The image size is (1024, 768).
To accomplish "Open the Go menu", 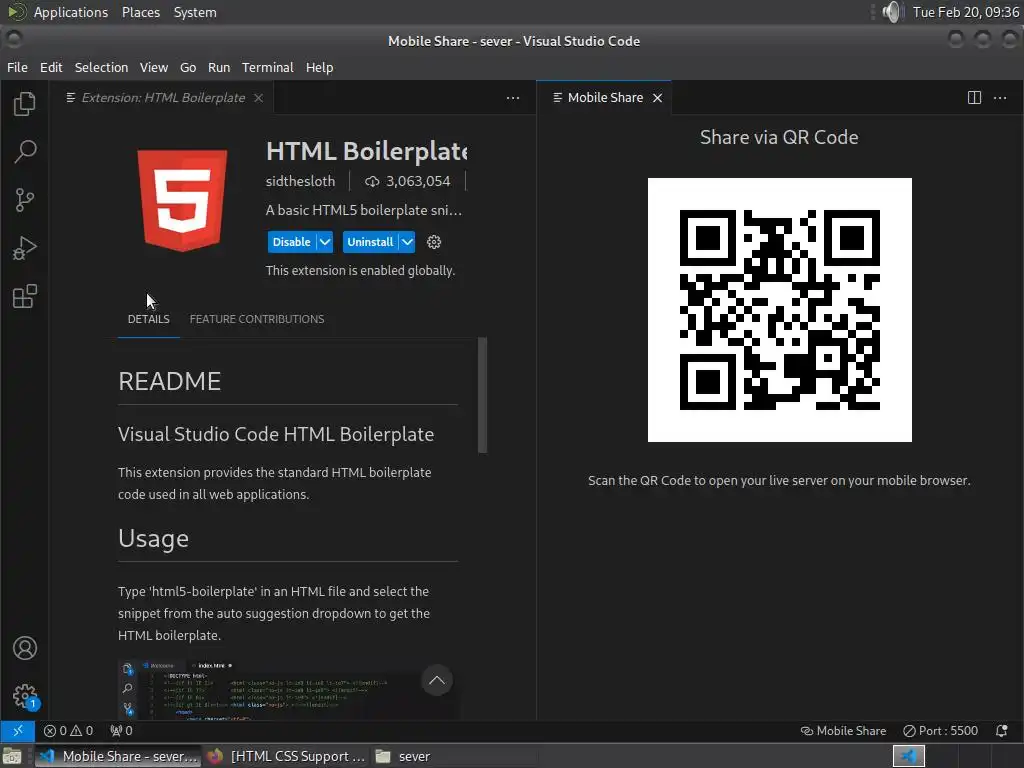I will [x=188, y=67].
